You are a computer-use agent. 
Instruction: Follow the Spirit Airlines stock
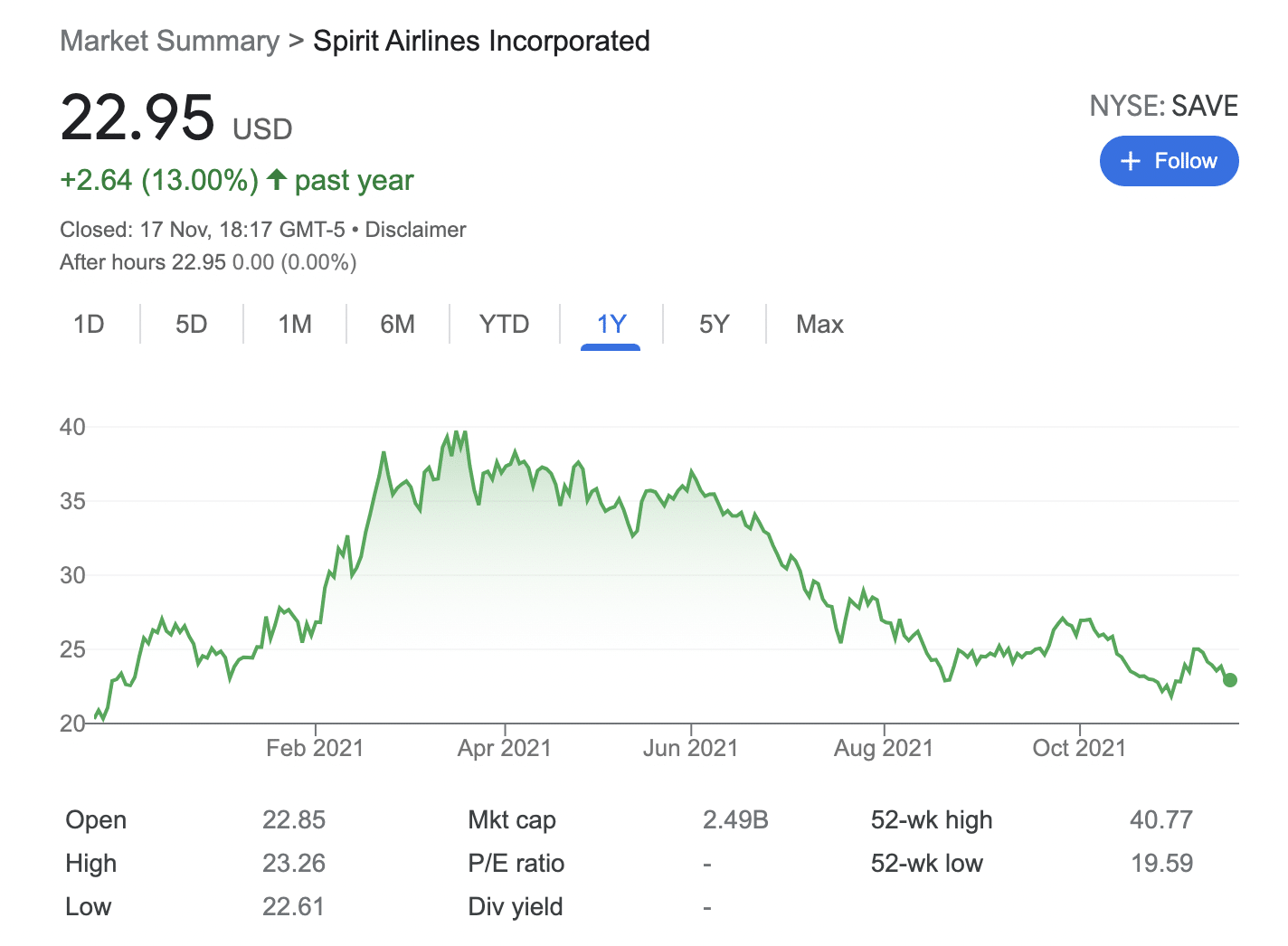click(x=1169, y=161)
